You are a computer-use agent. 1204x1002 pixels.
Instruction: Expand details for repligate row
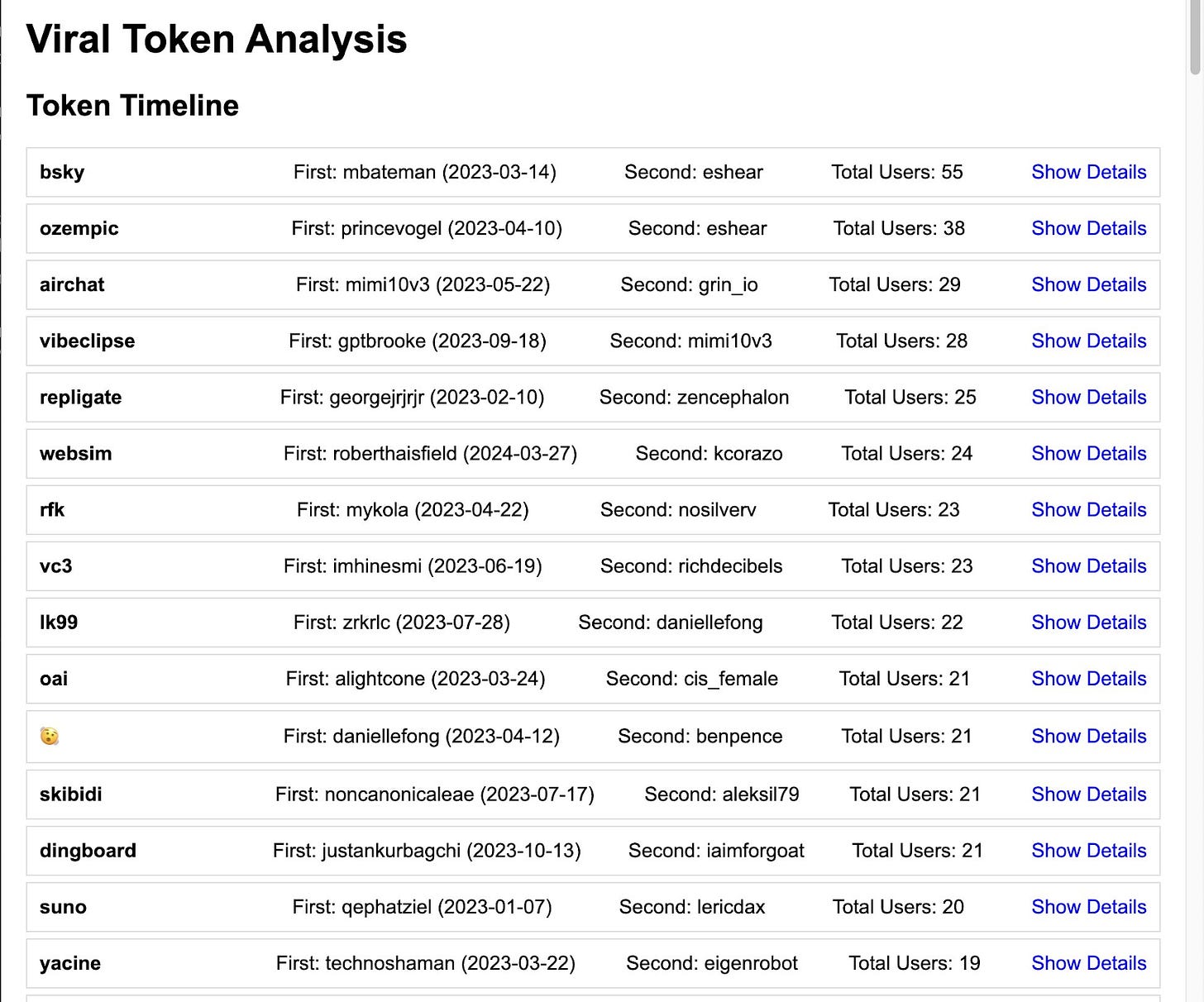coord(1088,397)
